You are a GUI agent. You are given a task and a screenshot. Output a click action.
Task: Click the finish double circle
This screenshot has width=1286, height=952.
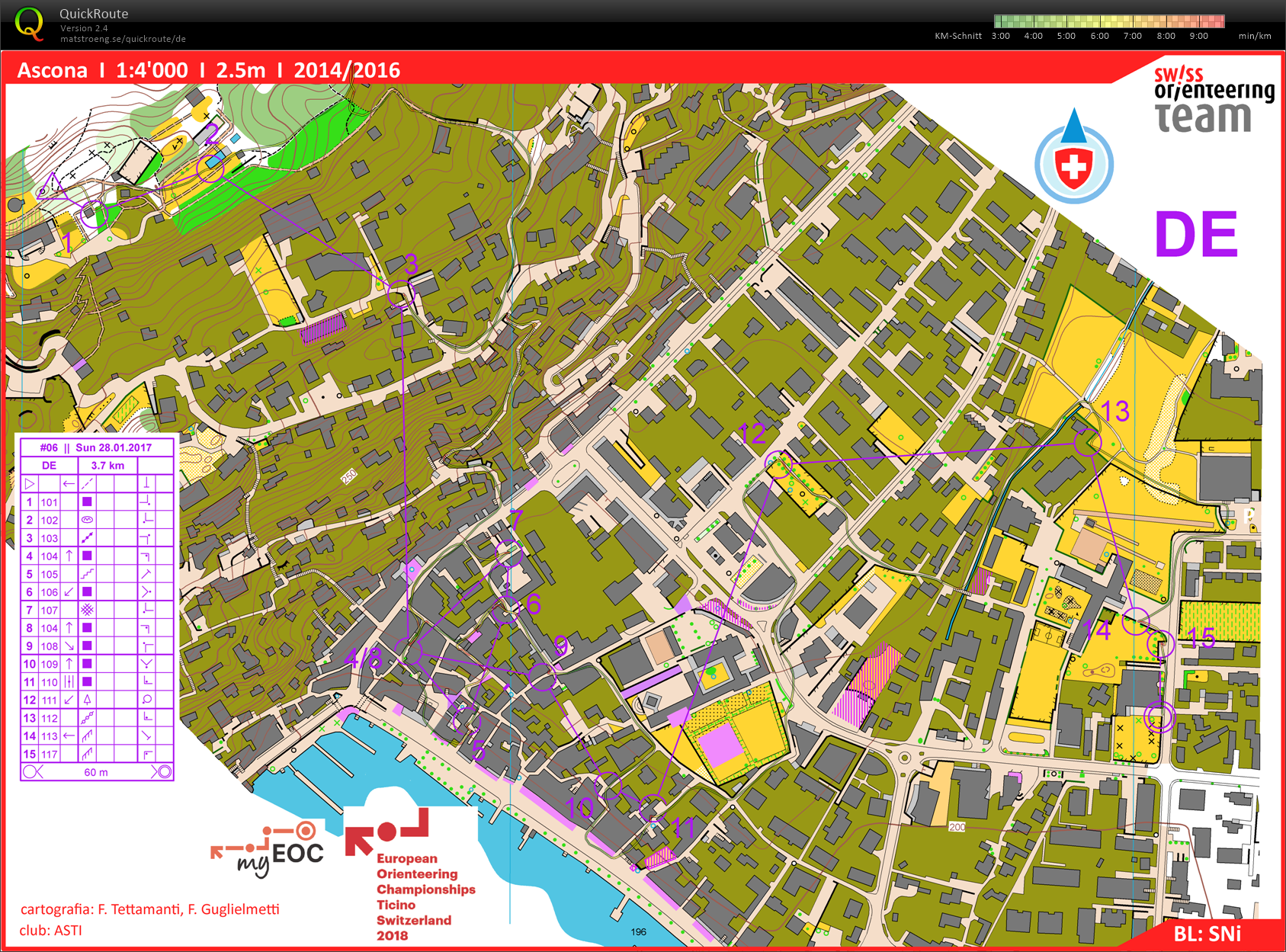[1158, 717]
